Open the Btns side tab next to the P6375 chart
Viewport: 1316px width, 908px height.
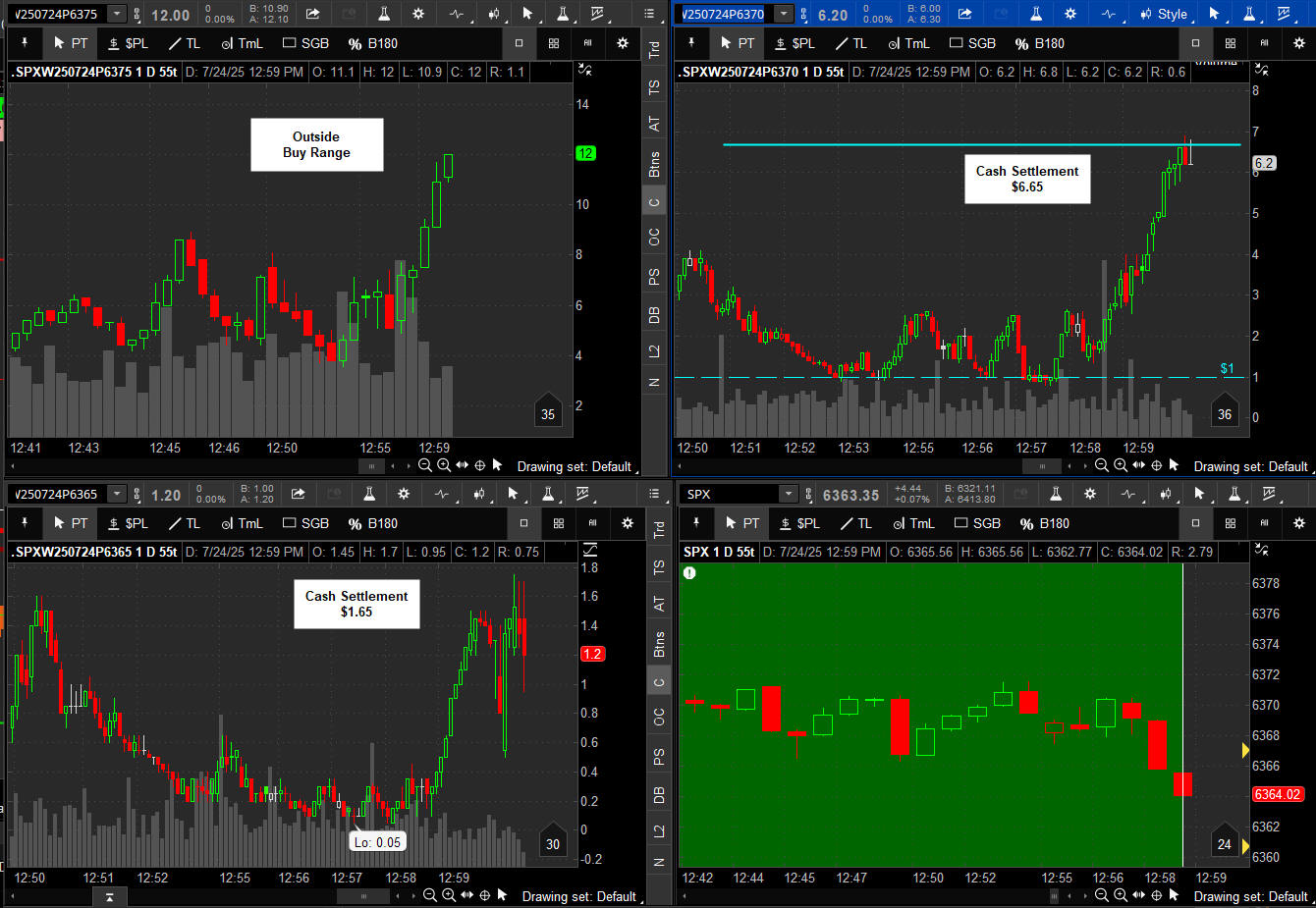point(654,163)
